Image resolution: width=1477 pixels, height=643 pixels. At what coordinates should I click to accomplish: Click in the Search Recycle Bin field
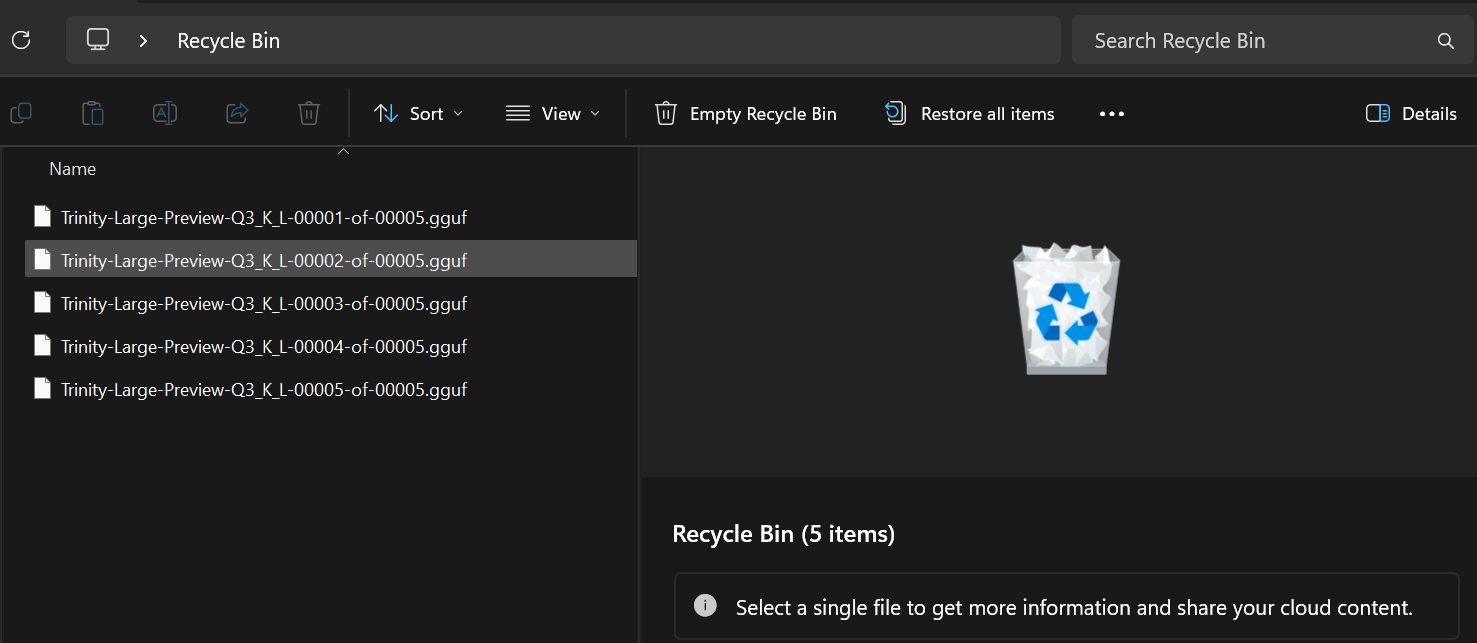(x=1250, y=41)
